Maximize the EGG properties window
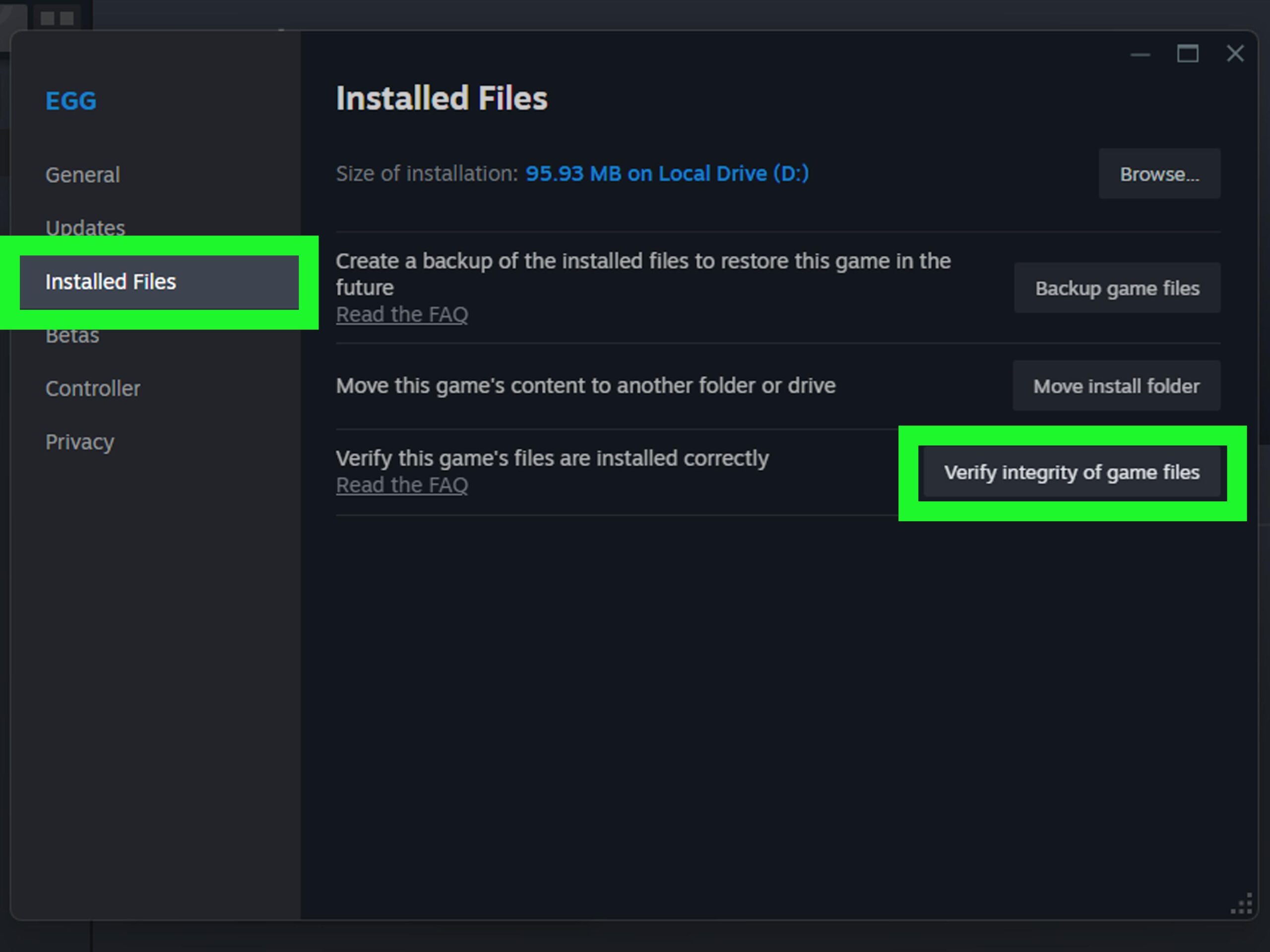 [1187, 54]
